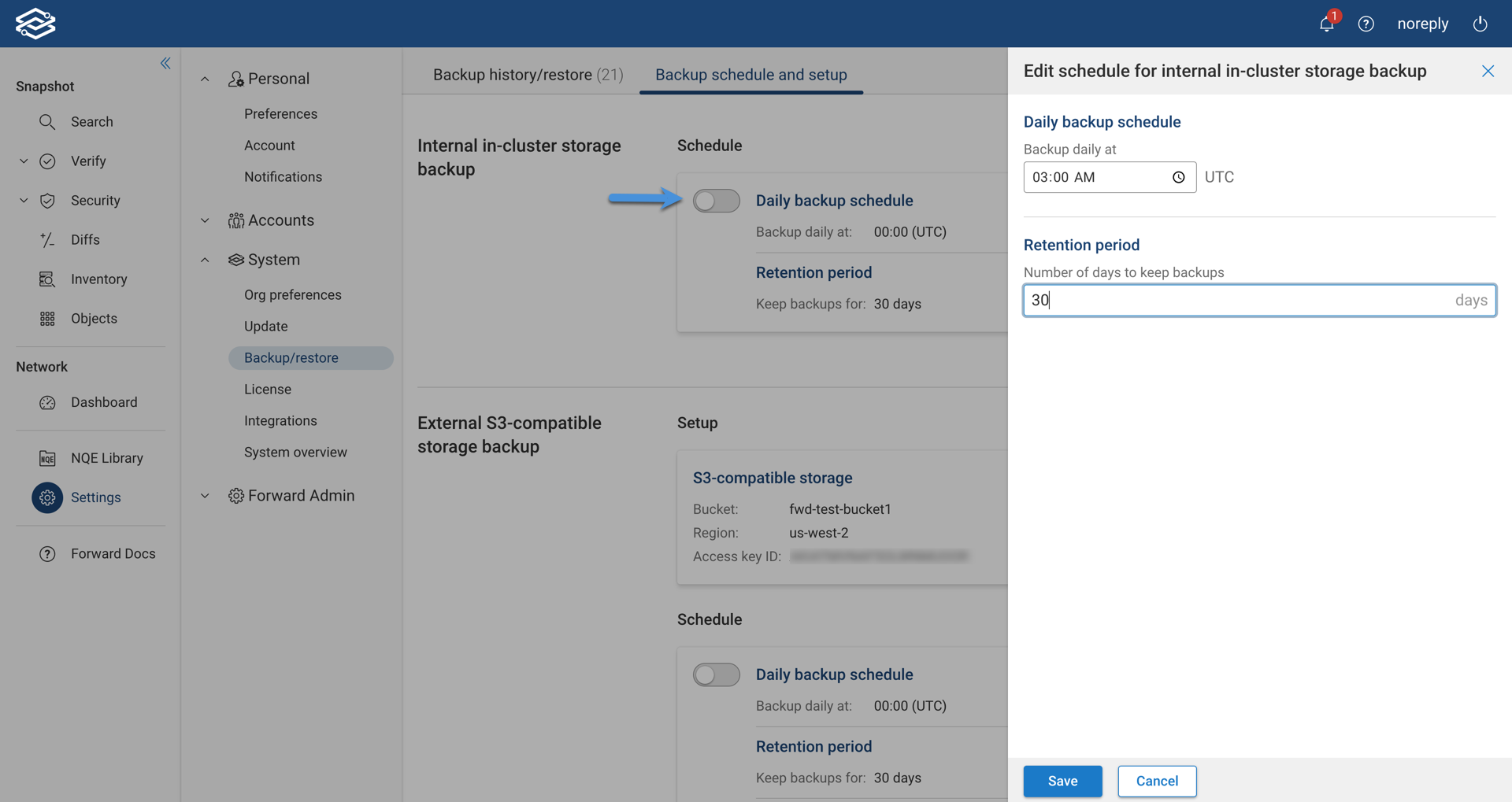The height and width of the screenshot is (802, 1512).
Task: Select the Inventory icon
Action: [x=47, y=279]
